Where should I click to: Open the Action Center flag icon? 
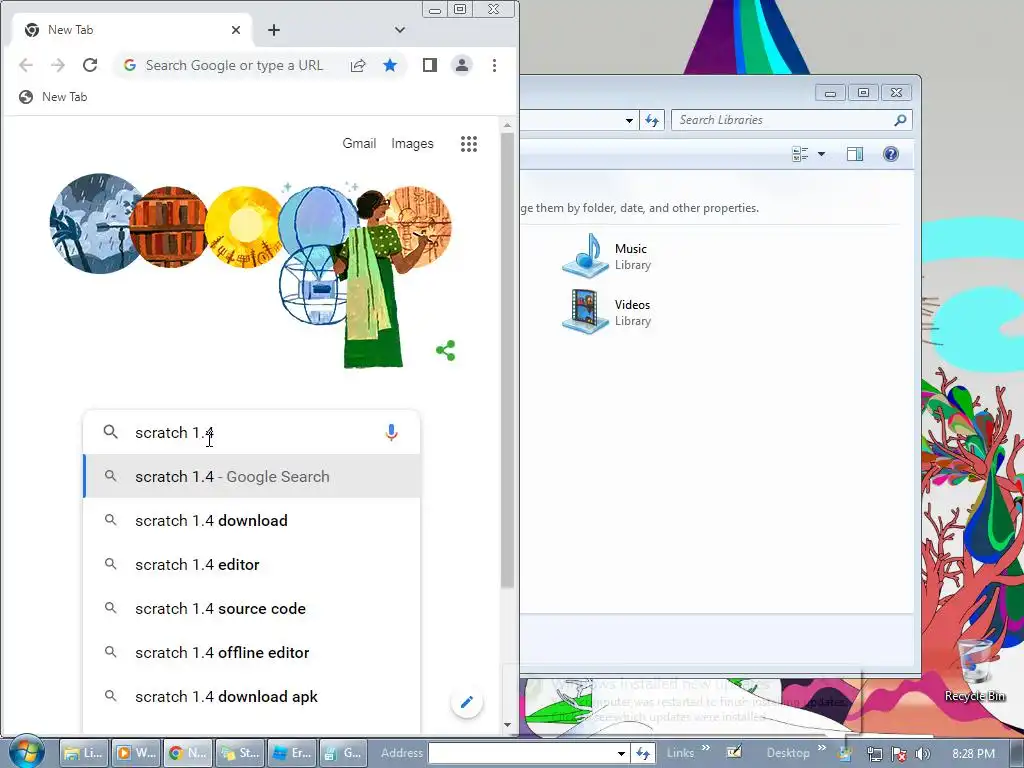(899, 754)
